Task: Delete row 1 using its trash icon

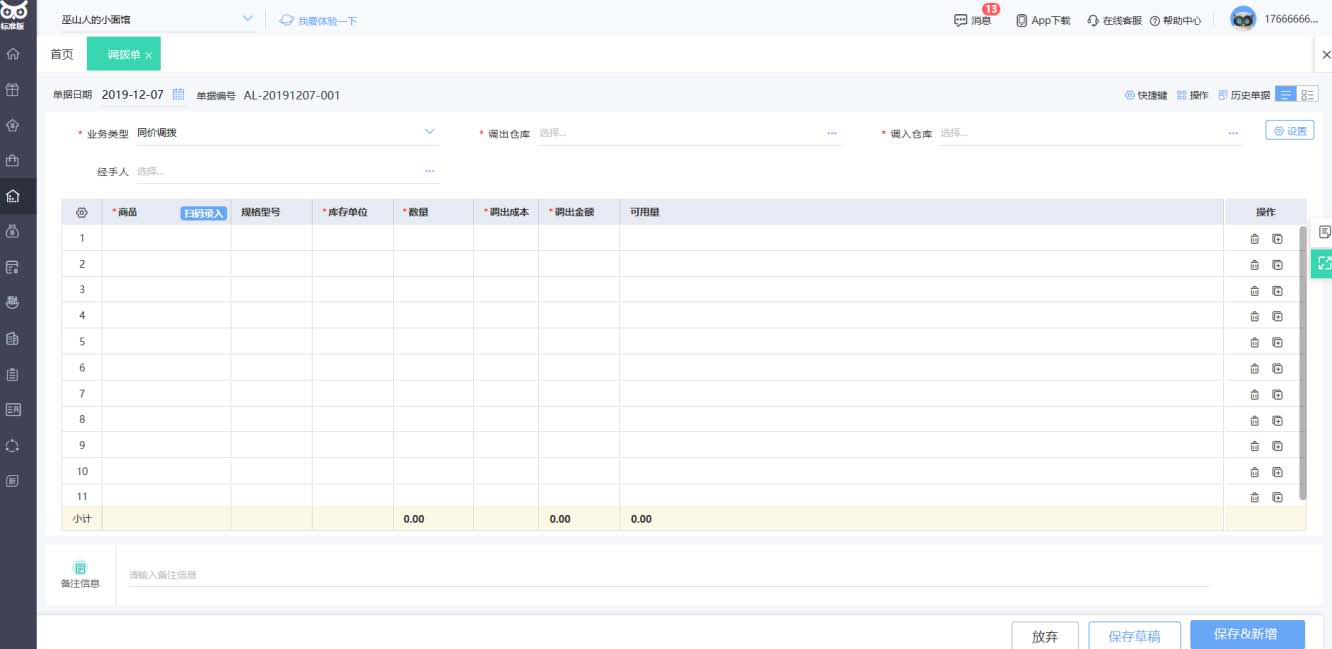Action: (1254, 239)
